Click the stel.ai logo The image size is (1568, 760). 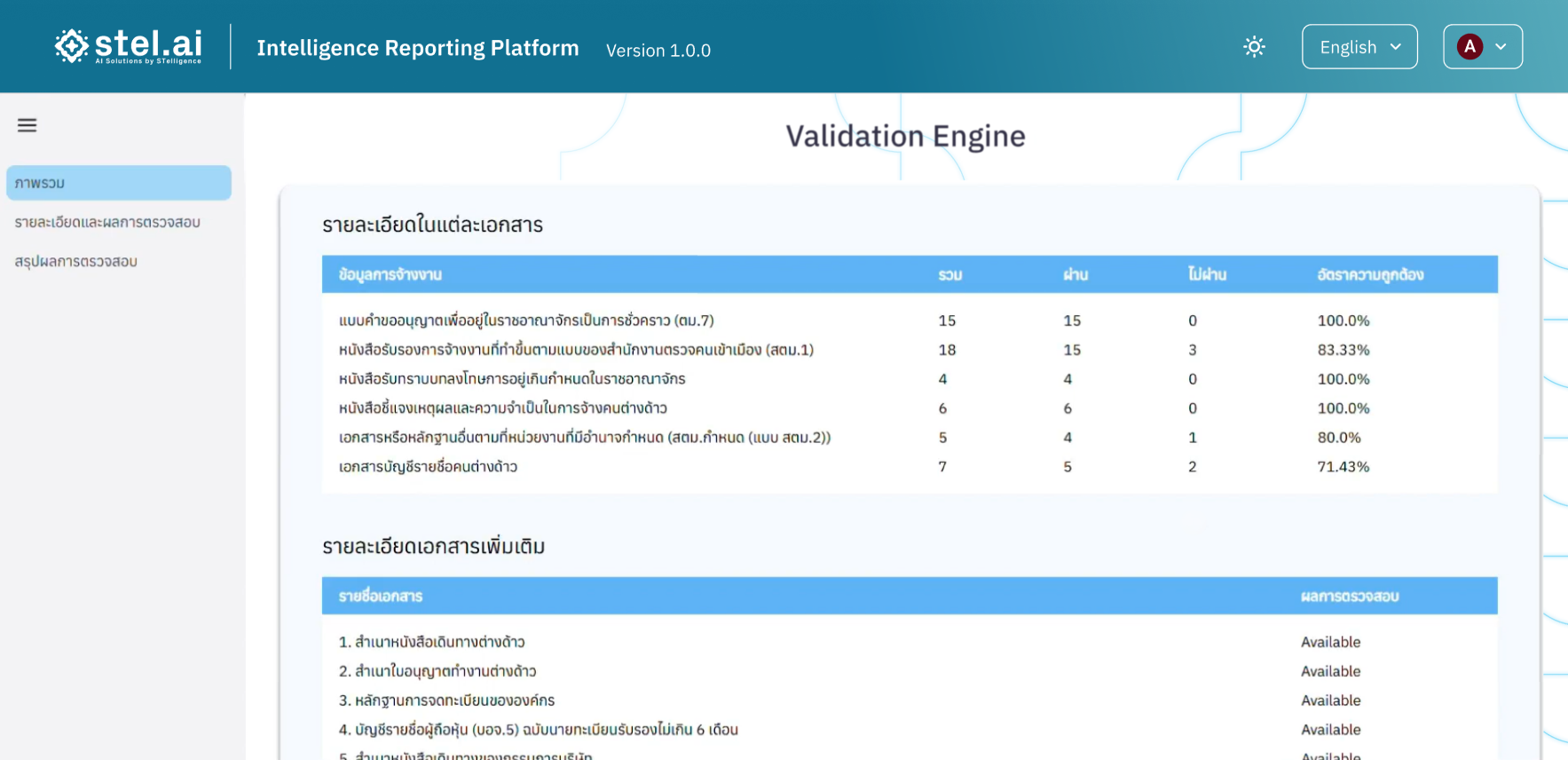[x=129, y=46]
